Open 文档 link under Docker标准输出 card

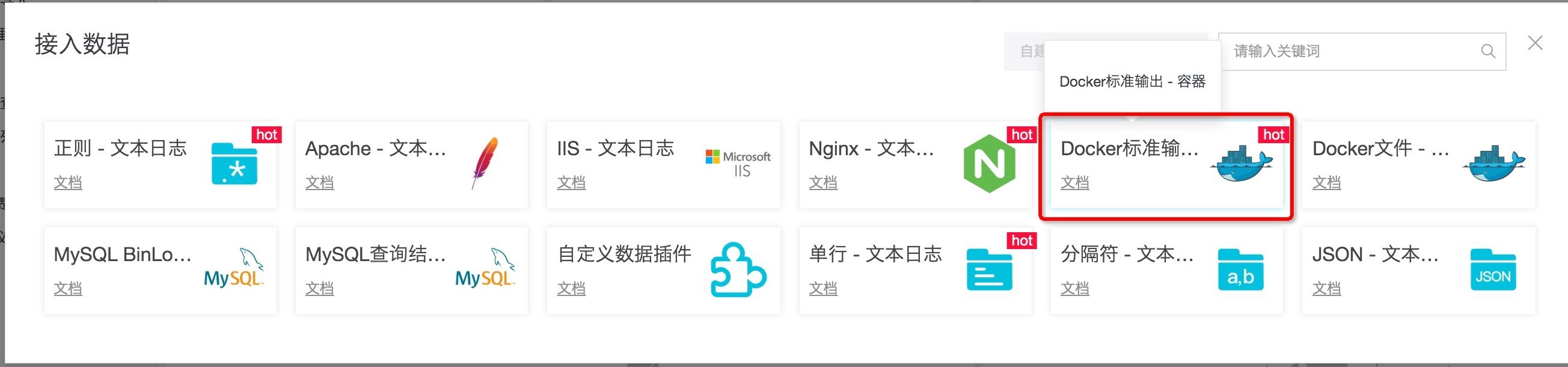(x=1074, y=182)
